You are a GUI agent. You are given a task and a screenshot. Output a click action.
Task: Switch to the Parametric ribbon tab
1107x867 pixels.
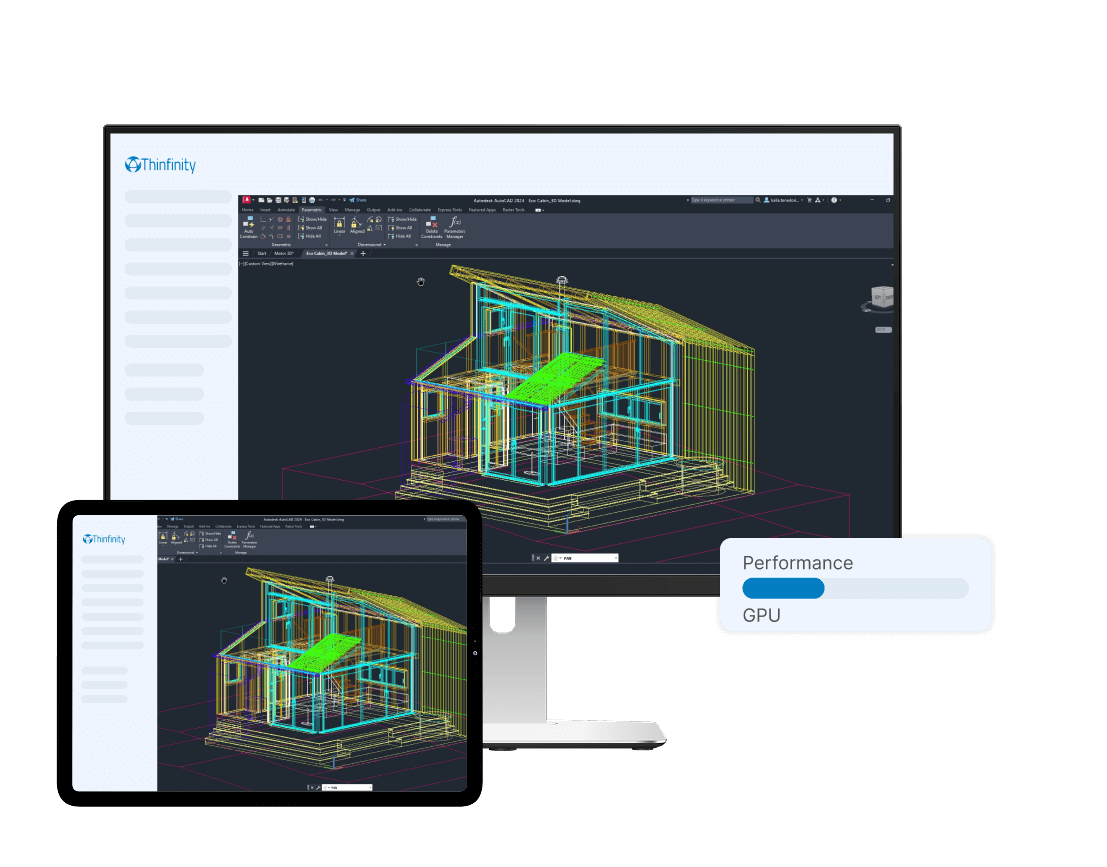(x=313, y=209)
